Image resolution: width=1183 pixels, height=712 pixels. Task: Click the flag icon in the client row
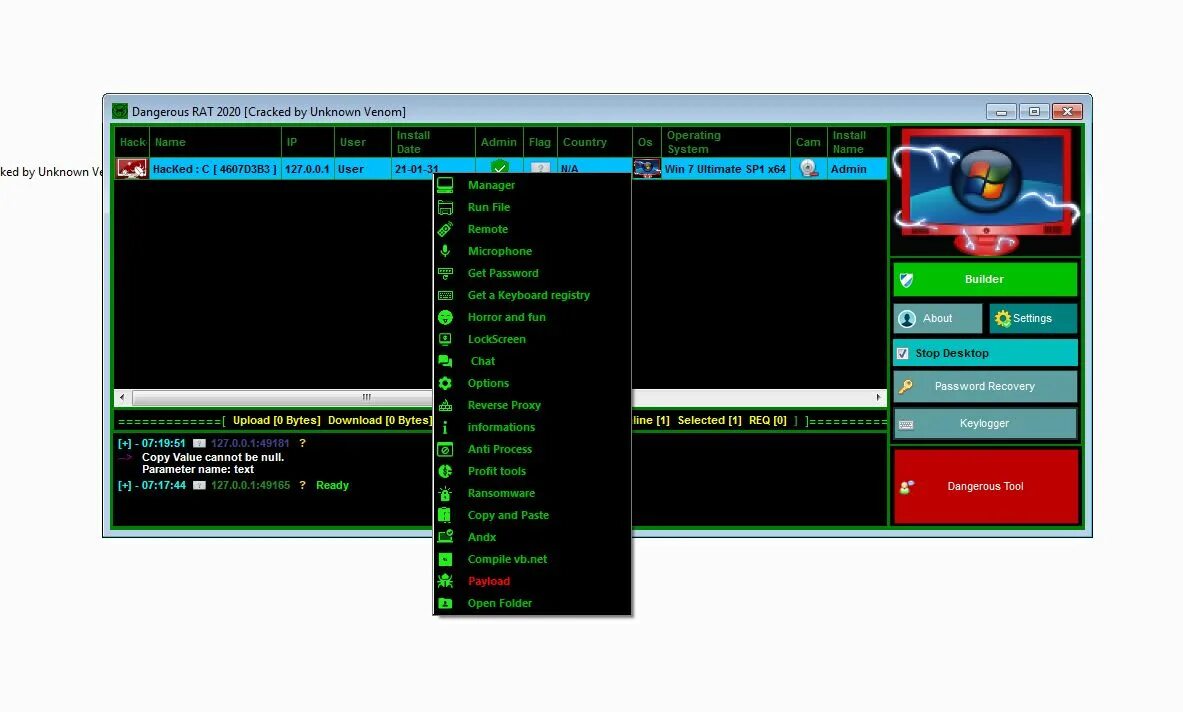(539, 168)
